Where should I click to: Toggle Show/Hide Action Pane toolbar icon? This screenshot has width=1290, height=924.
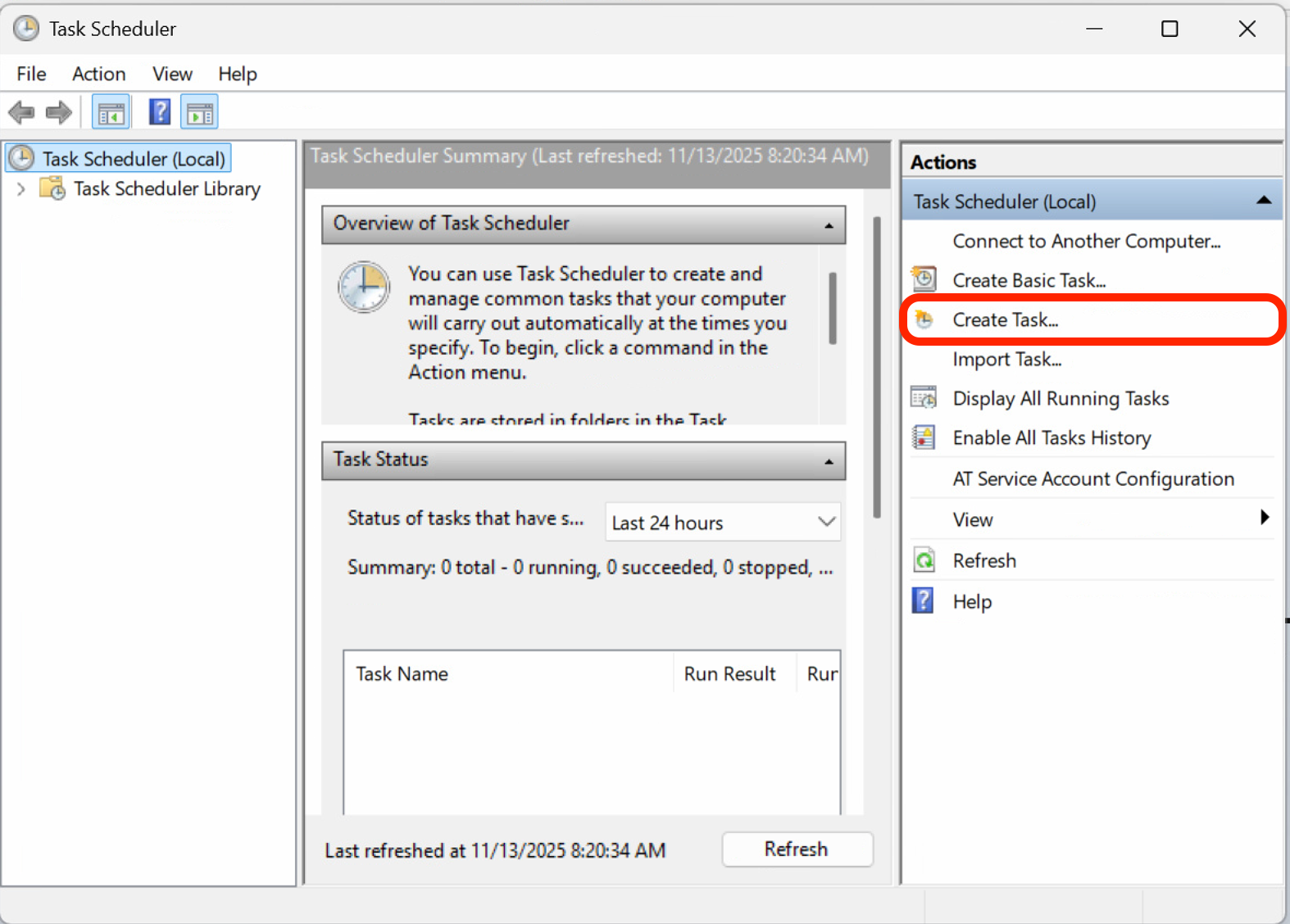[x=199, y=113]
